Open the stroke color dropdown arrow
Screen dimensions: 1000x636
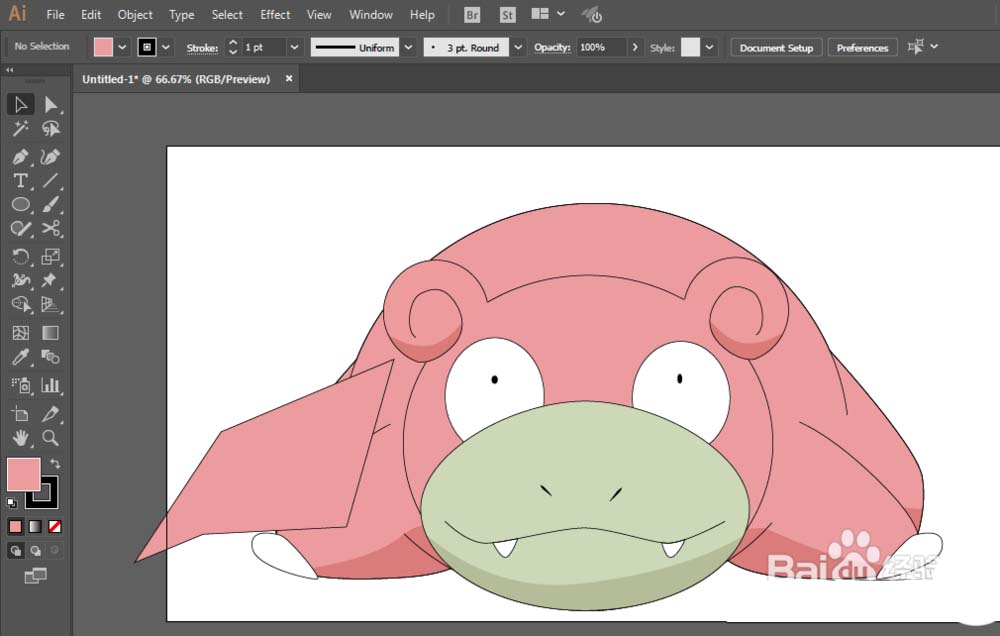[166, 47]
